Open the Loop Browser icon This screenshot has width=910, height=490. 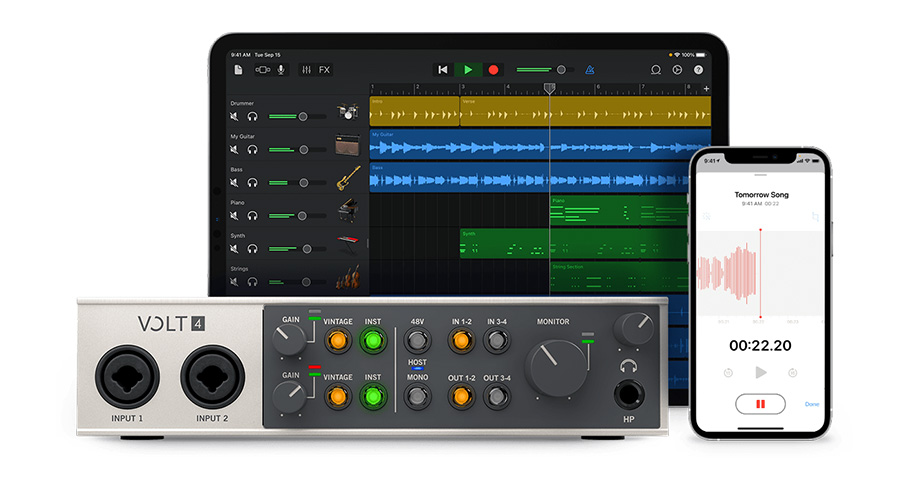[x=656, y=70]
